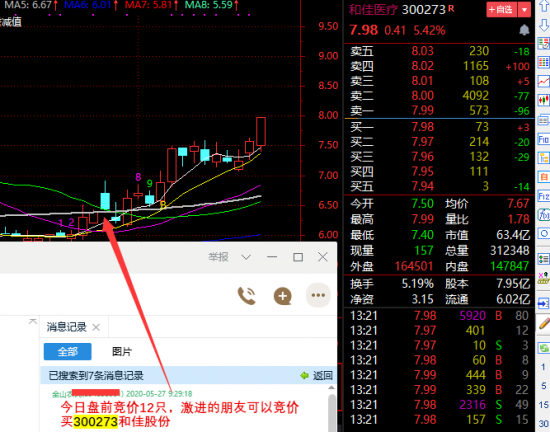Toggle the price alert bell icon
This screenshot has width=550, height=432.
pyautogui.click(x=524, y=30)
